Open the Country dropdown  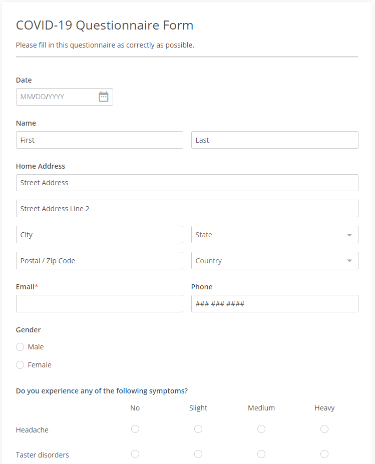pyautogui.click(x=275, y=261)
